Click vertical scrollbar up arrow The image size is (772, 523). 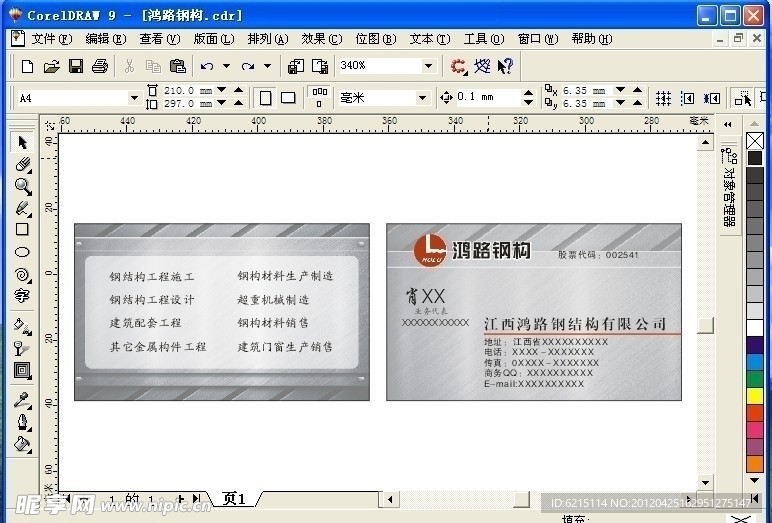705,143
